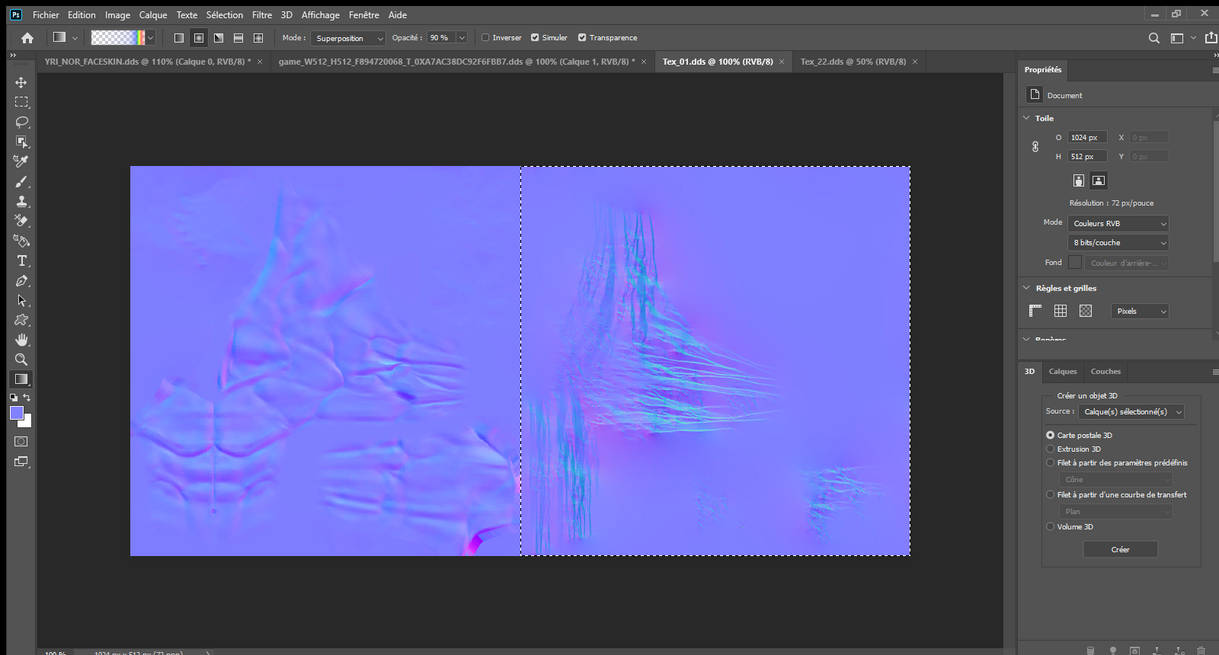
Task: Select the Rectangular Marquee tool
Action: (x=21, y=102)
